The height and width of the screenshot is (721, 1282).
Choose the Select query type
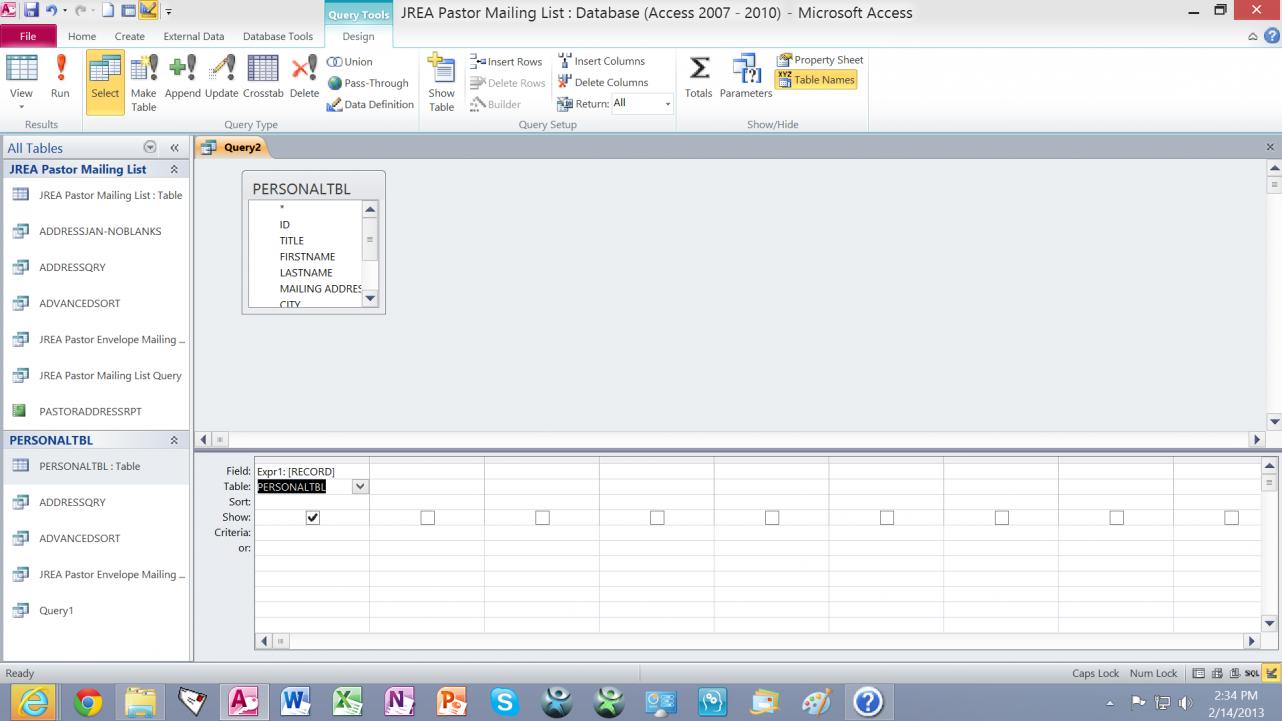[105, 80]
